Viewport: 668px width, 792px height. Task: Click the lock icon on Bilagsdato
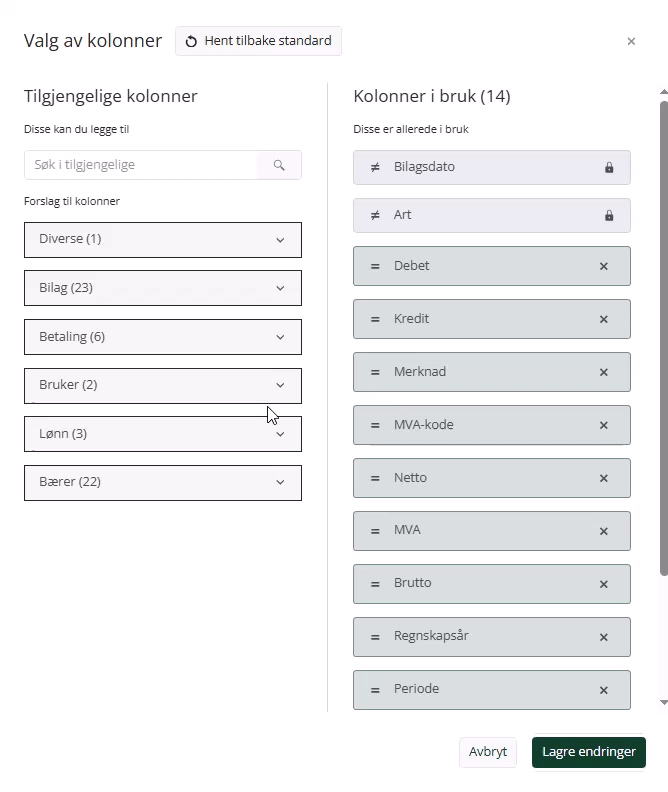pyautogui.click(x=609, y=168)
